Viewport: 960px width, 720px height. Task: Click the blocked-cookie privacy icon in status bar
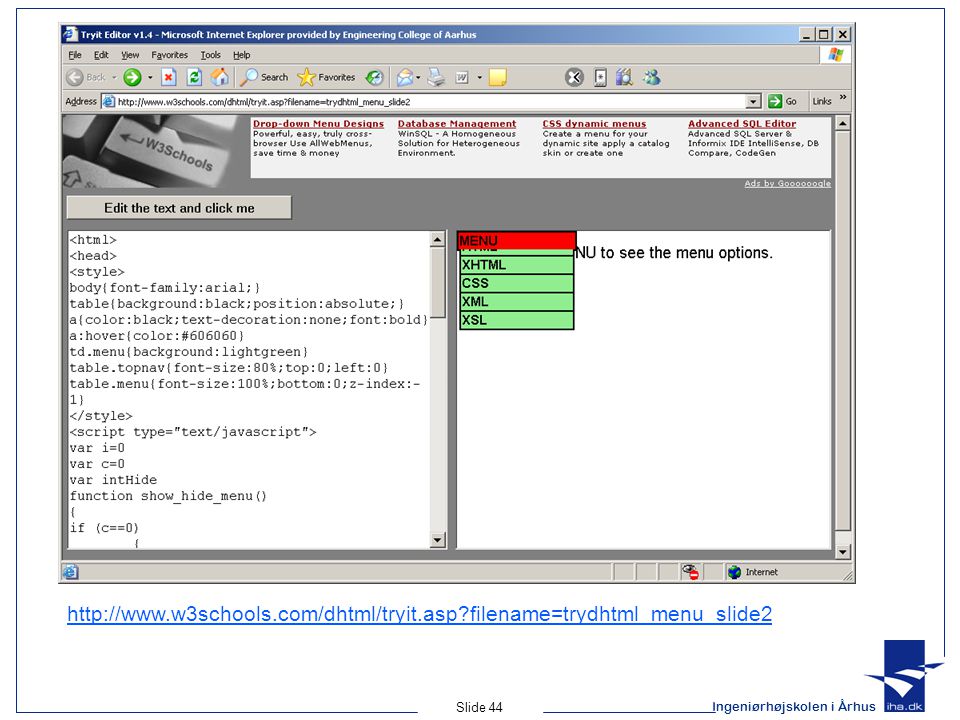(691, 572)
